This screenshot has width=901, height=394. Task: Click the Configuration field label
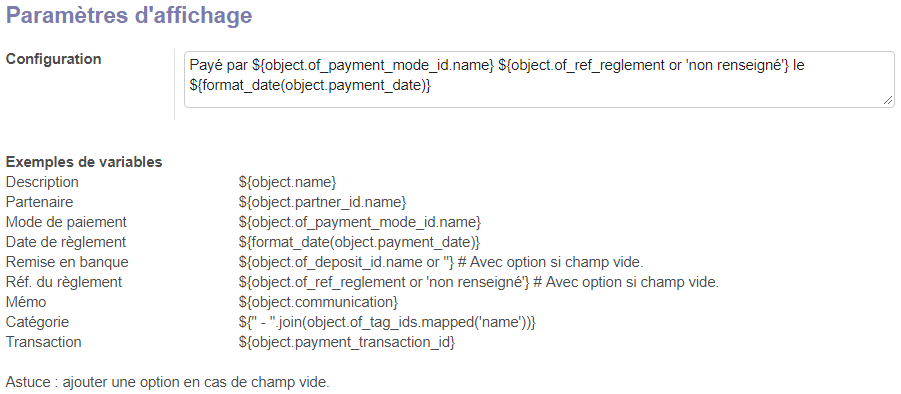click(x=53, y=59)
